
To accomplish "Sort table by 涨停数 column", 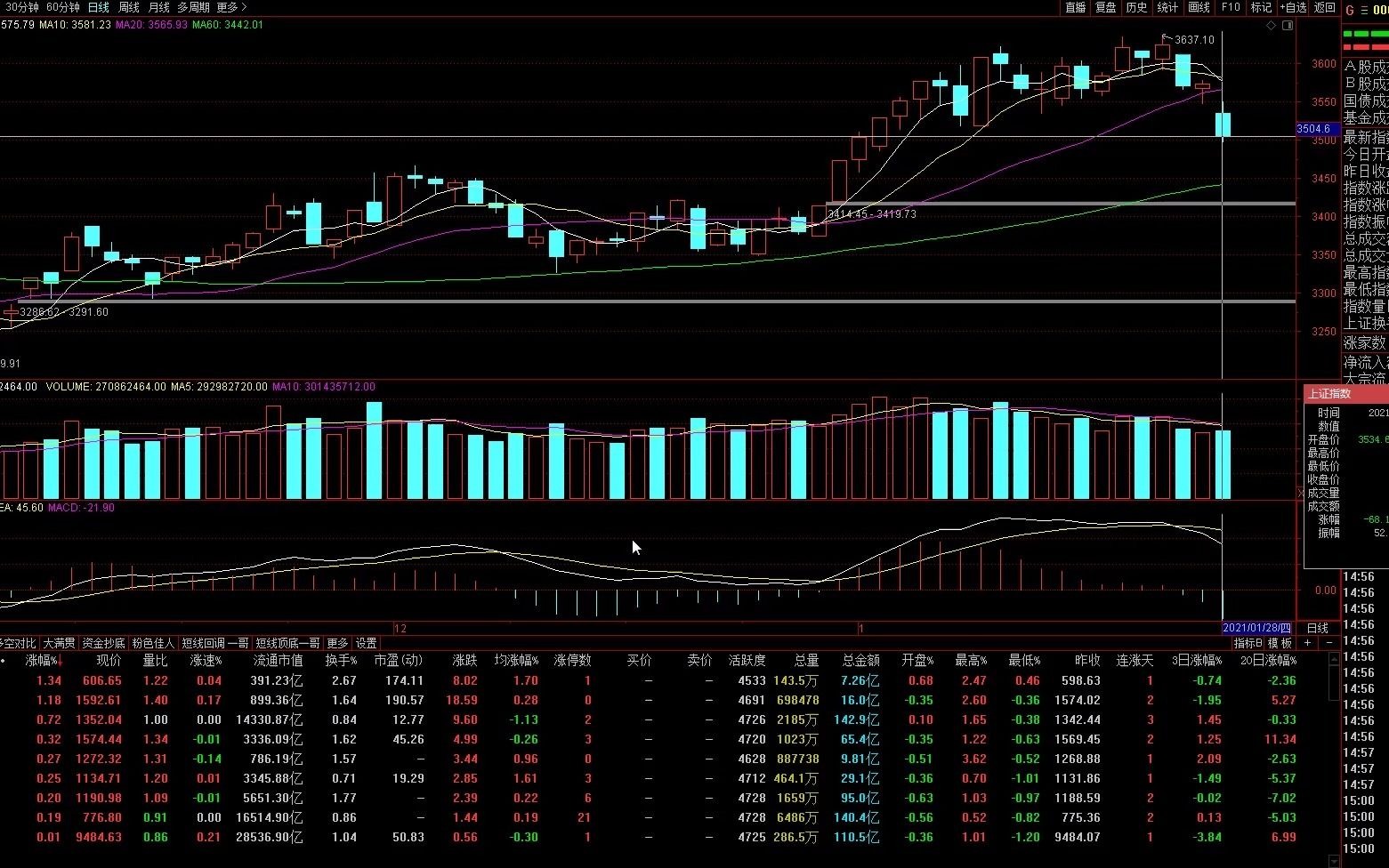I will (572, 661).
